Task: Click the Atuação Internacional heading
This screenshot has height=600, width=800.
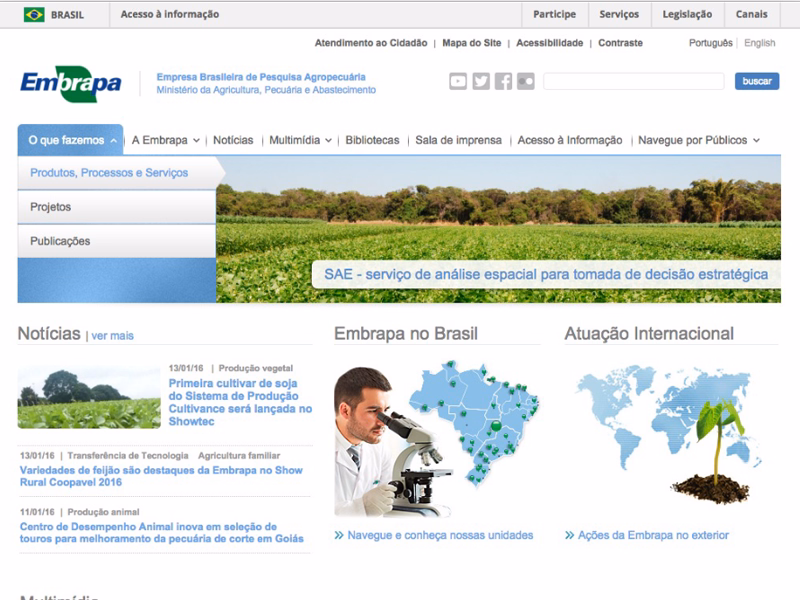Action: click(649, 334)
